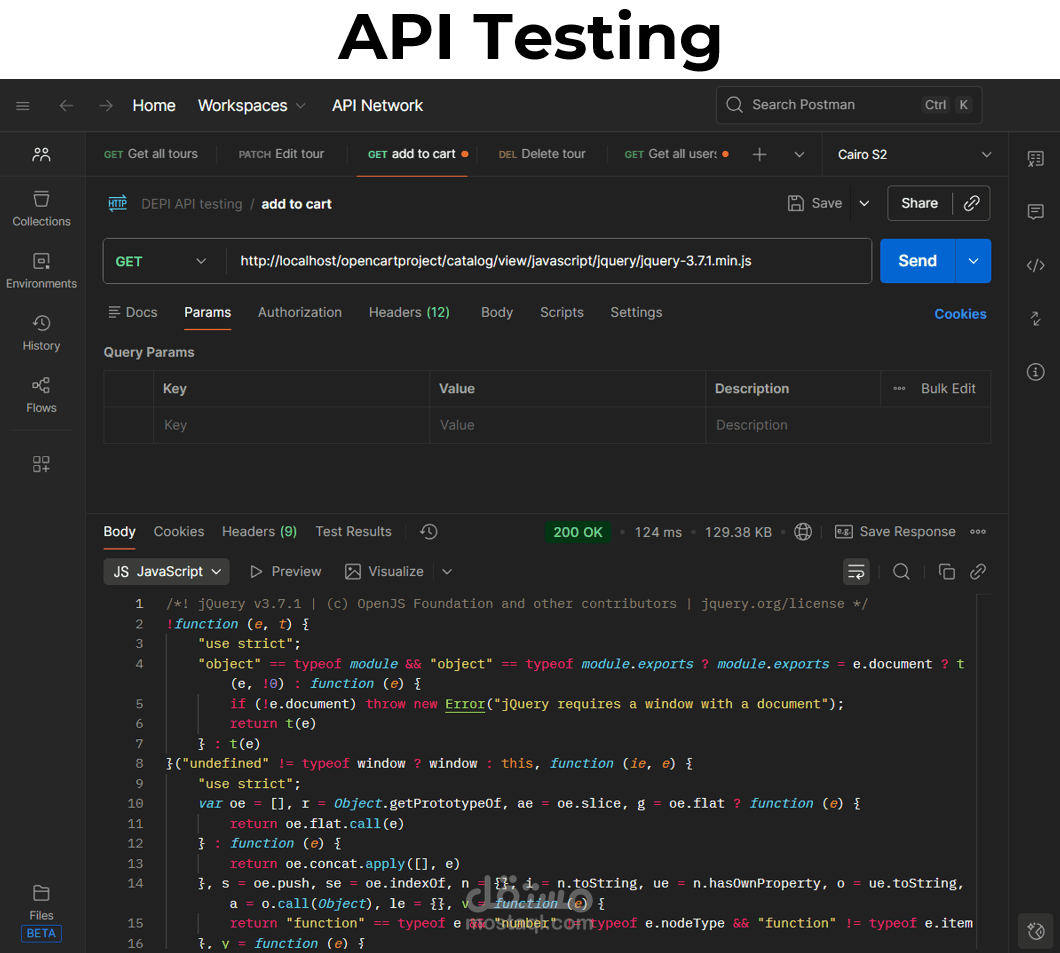The height and width of the screenshot is (953, 1060).
Task: Click Bulk Edit in query params
Action: (948, 389)
